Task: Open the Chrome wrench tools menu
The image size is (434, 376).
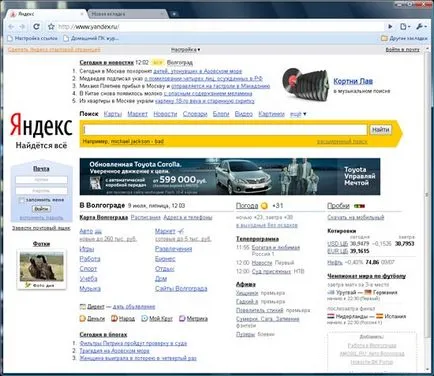Action: point(421,26)
